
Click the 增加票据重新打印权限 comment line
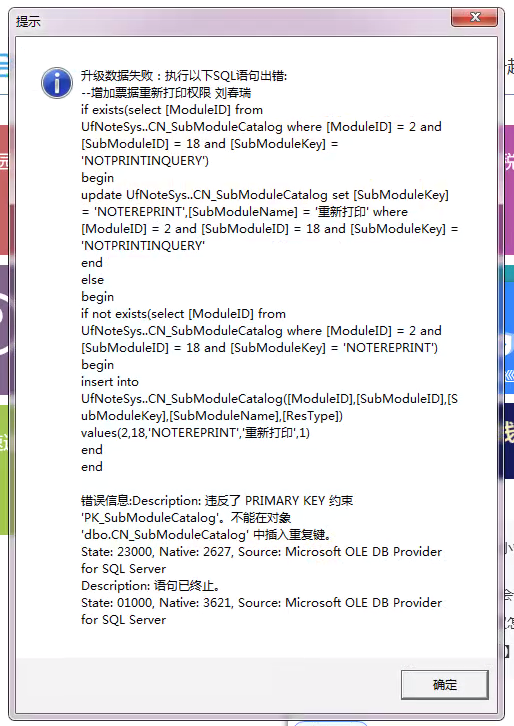166,93
